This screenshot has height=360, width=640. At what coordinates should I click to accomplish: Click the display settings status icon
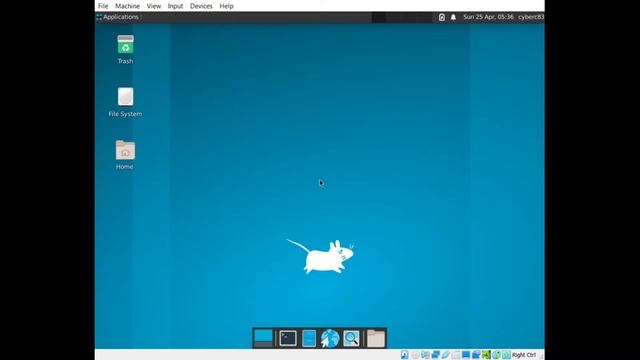466,355
